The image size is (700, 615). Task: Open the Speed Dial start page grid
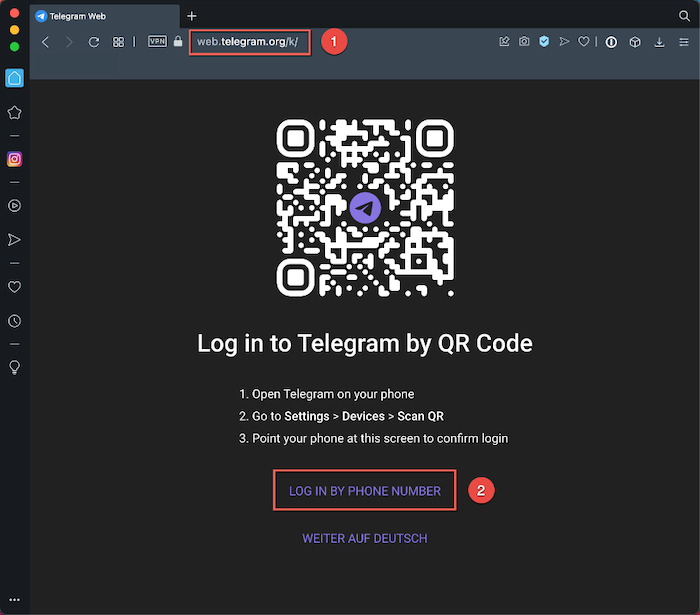pyautogui.click(x=118, y=42)
